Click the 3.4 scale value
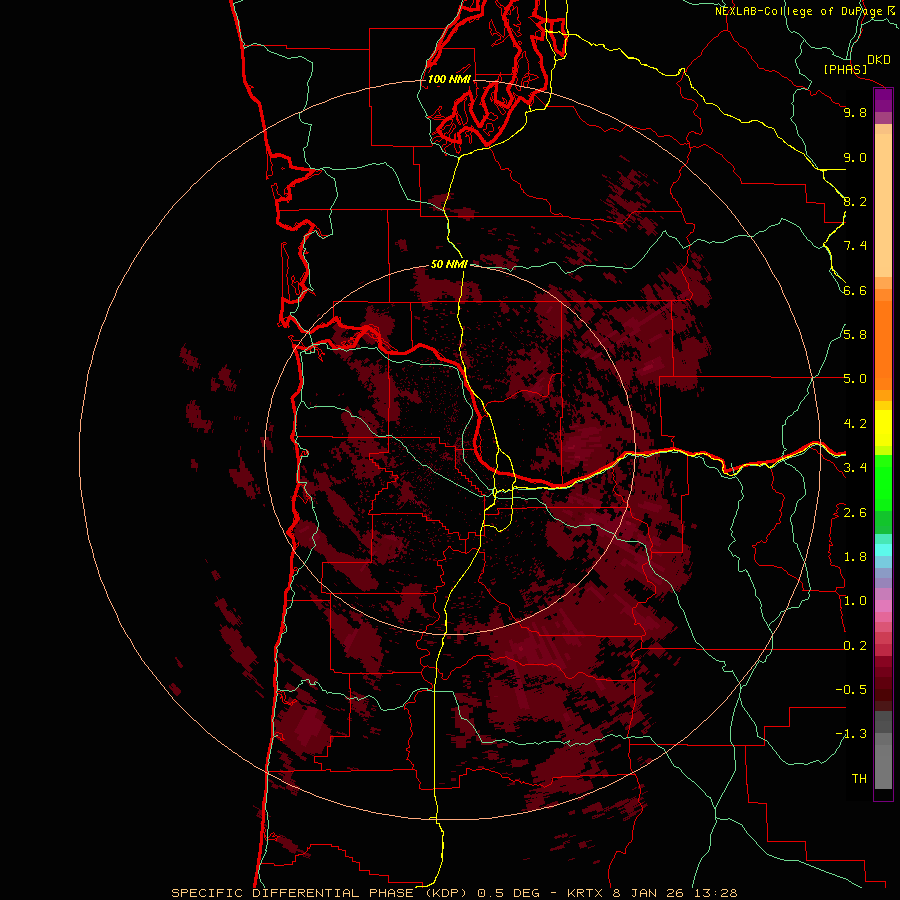Viewport: 900px width, 900px height. pyautogui.click(x=855, y=468)
